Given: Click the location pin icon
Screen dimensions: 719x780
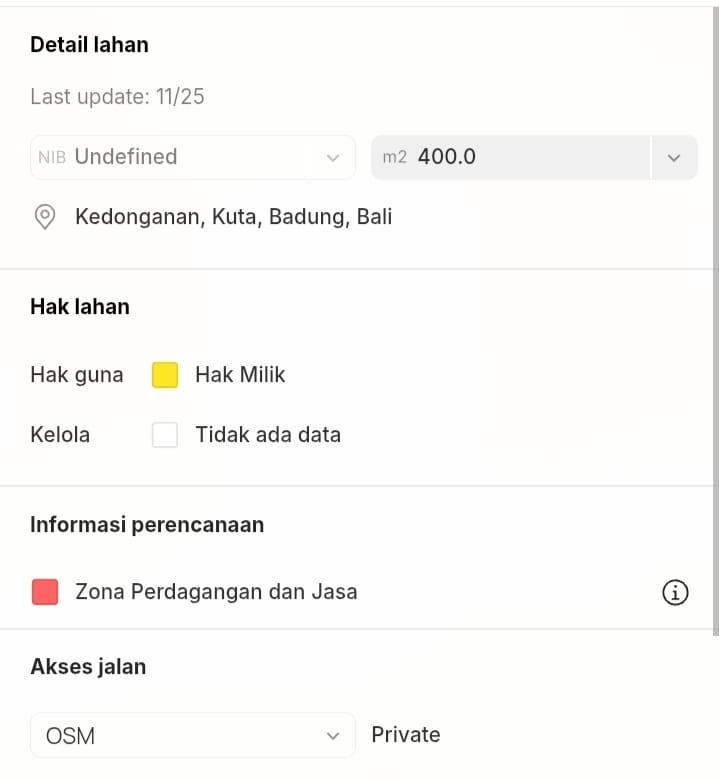Looking at the screenshot, I should coord(45,217).
